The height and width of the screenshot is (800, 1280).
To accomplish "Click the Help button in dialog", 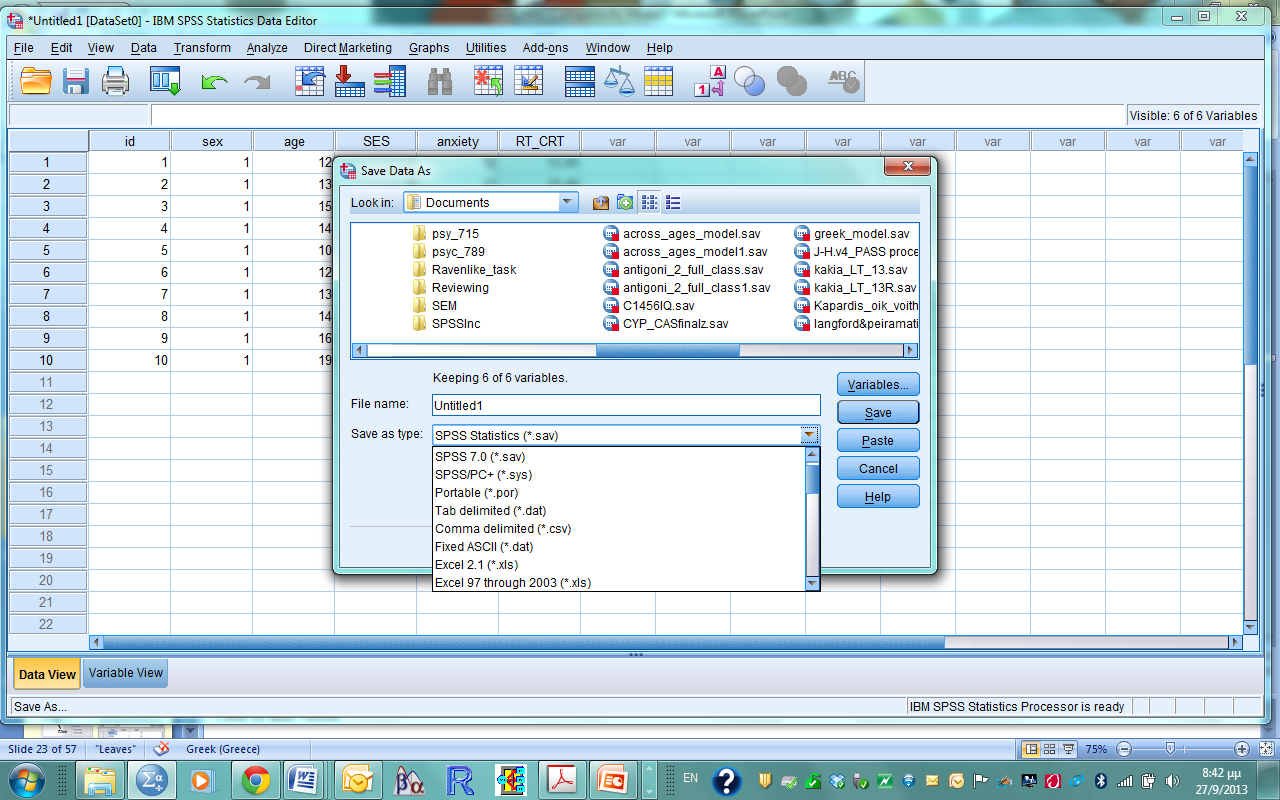I will coord(878,496).
